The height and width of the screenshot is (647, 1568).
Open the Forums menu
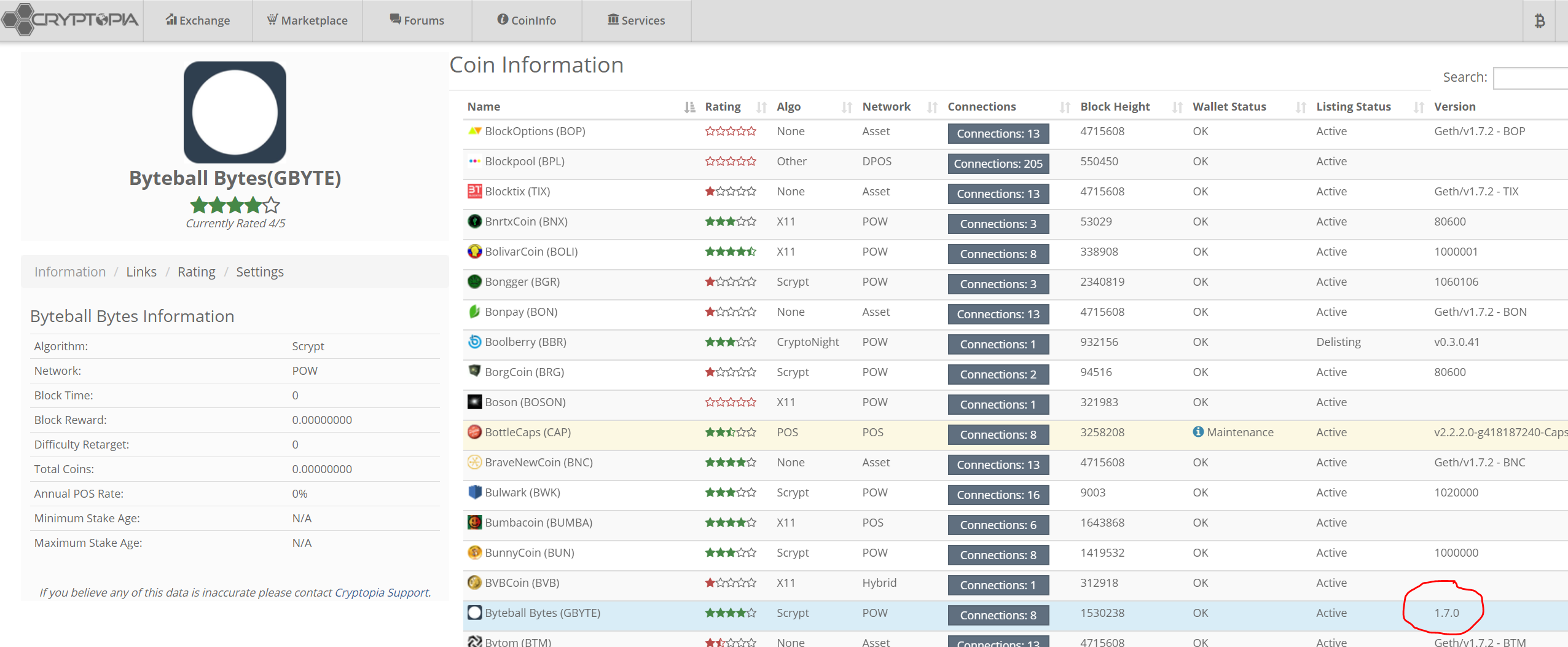pos(417,20)
